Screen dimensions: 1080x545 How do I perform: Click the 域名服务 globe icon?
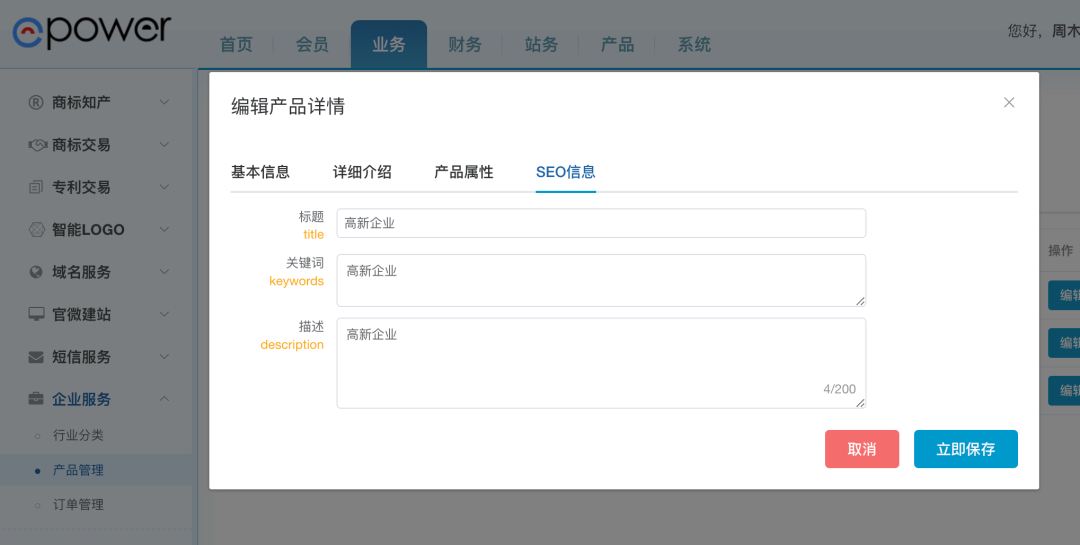click(x=36, y=272)
